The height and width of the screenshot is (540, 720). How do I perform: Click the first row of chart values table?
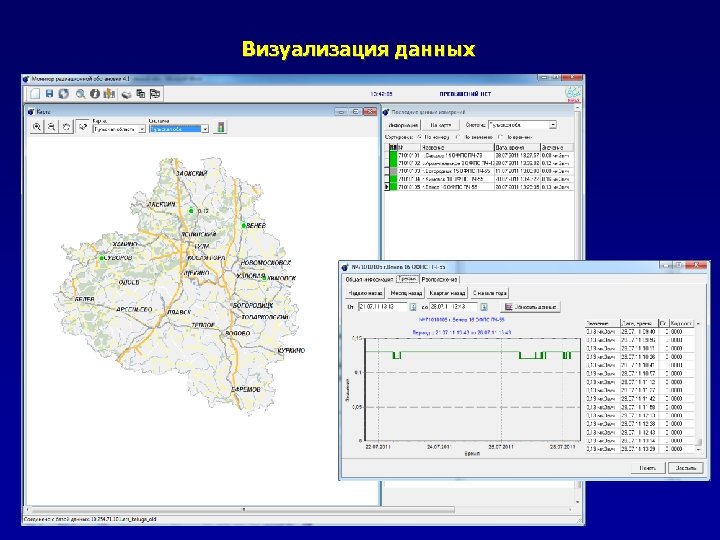point(640,332)
